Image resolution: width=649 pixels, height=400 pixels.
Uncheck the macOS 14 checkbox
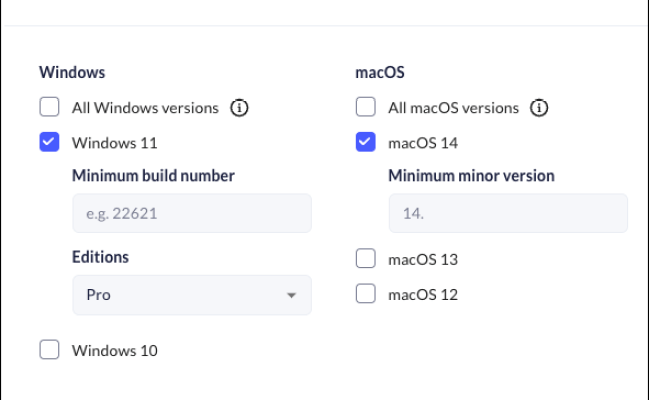(366, 142)
